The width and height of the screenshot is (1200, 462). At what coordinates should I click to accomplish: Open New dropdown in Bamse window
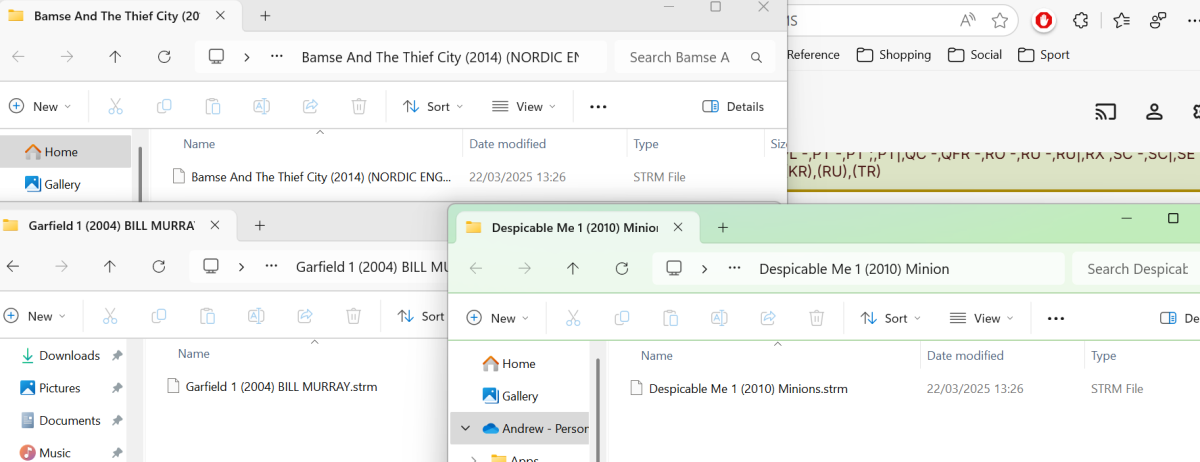[40, 106]
